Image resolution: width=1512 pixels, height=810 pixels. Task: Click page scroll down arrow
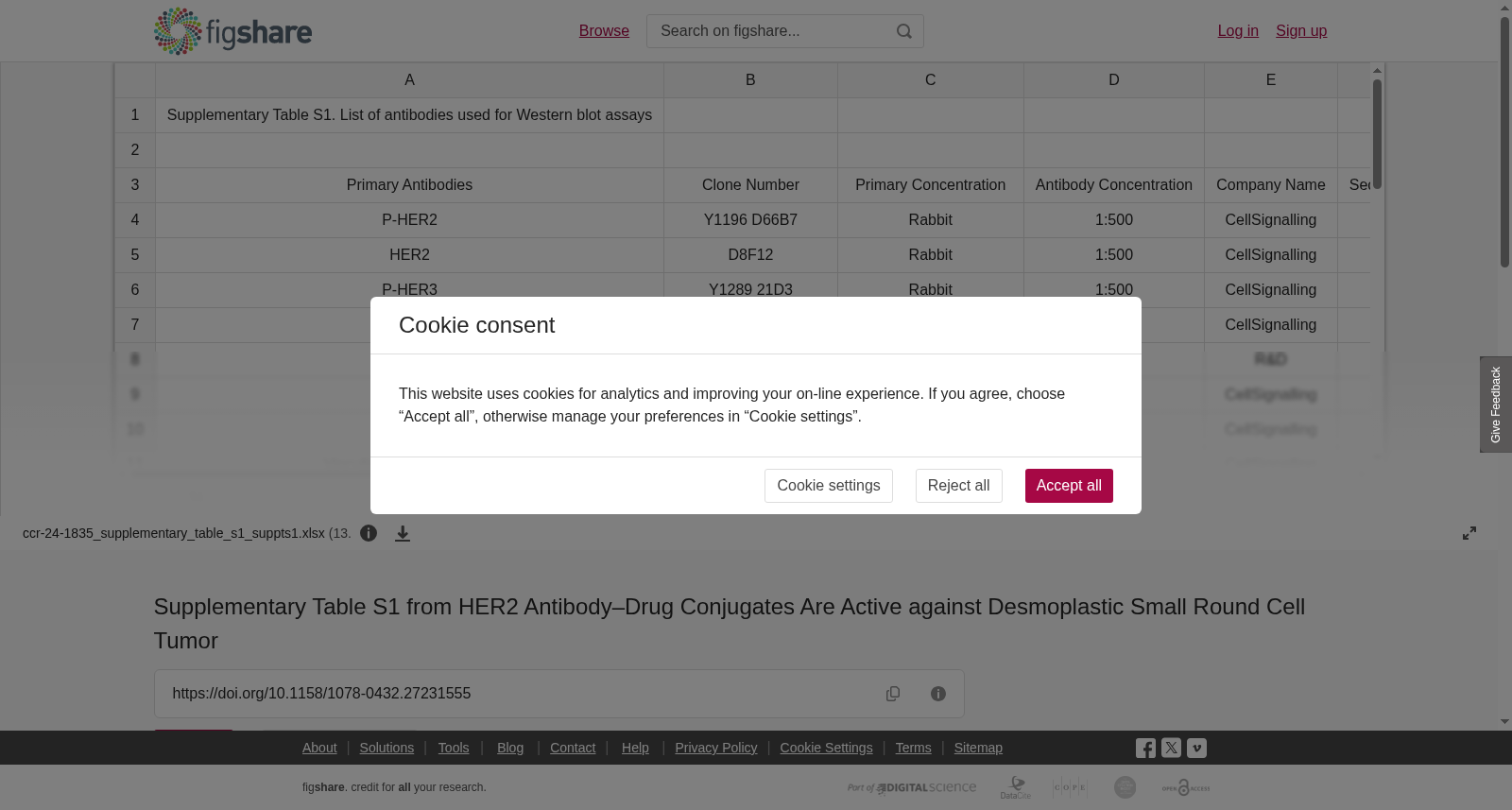pos(1504,722)
